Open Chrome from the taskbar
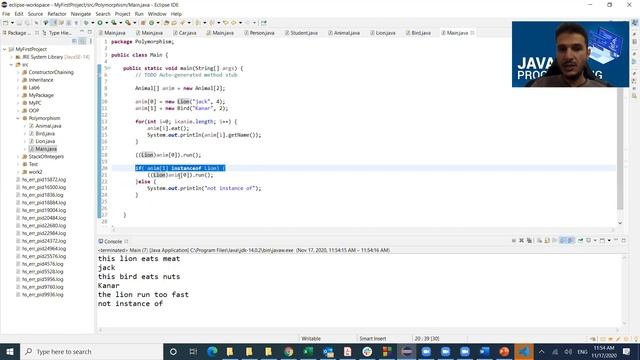This screenshot has width=640, height=360. [x=289, y=351]
